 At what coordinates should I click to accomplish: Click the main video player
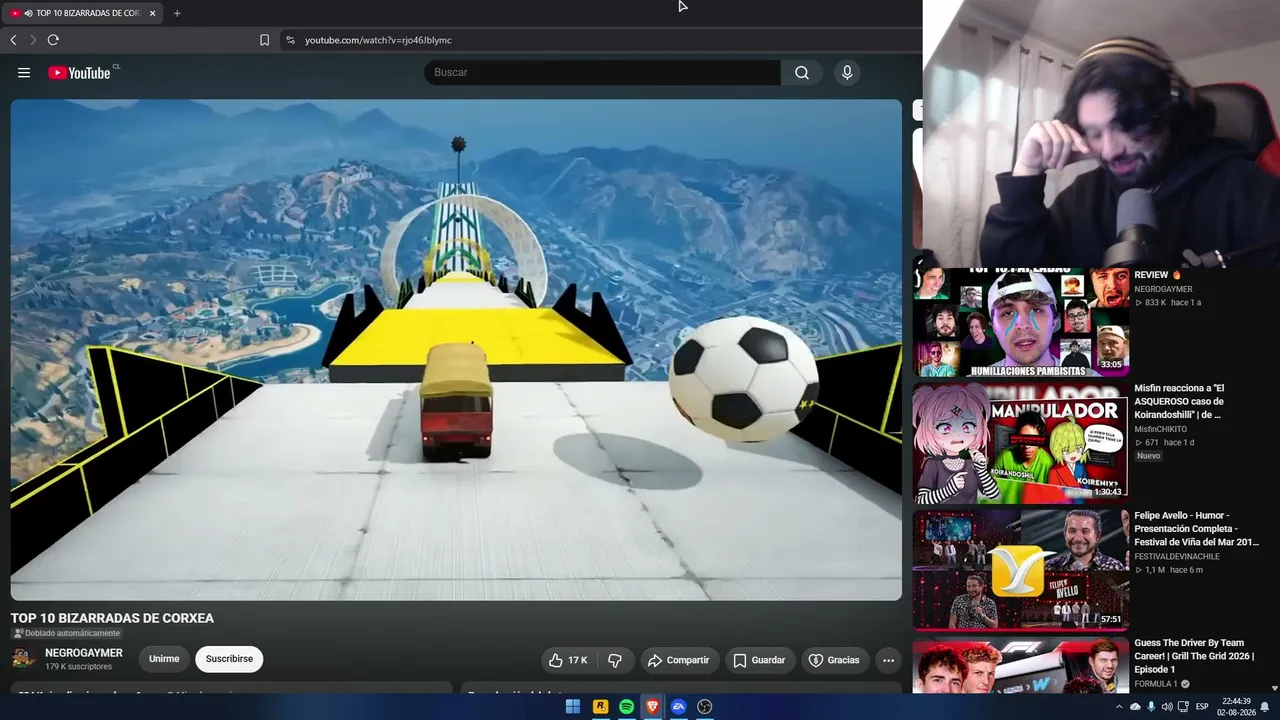pos(456,349)
